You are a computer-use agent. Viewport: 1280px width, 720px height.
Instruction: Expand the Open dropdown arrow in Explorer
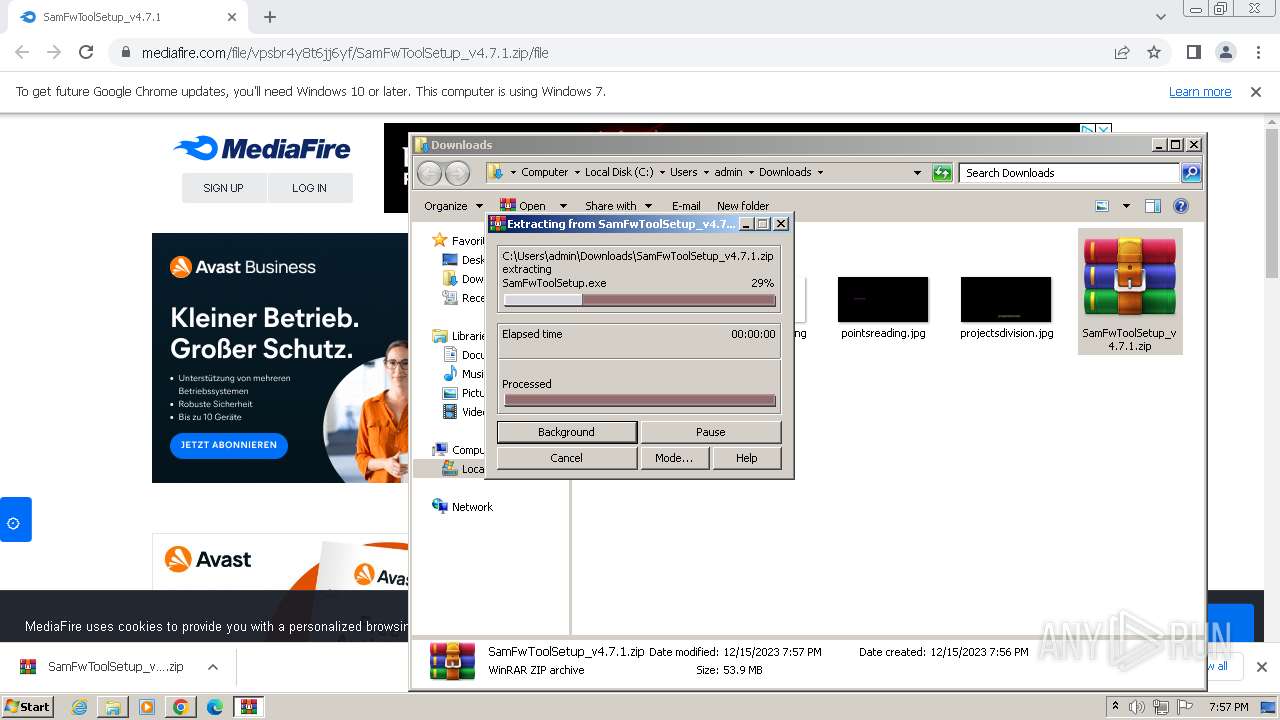563,206
